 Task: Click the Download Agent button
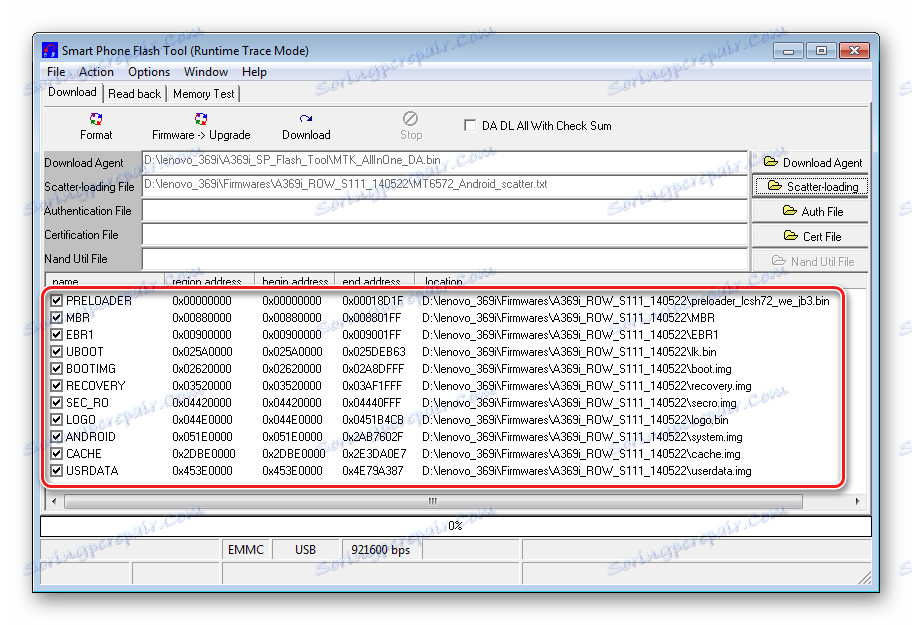(811, 163)
